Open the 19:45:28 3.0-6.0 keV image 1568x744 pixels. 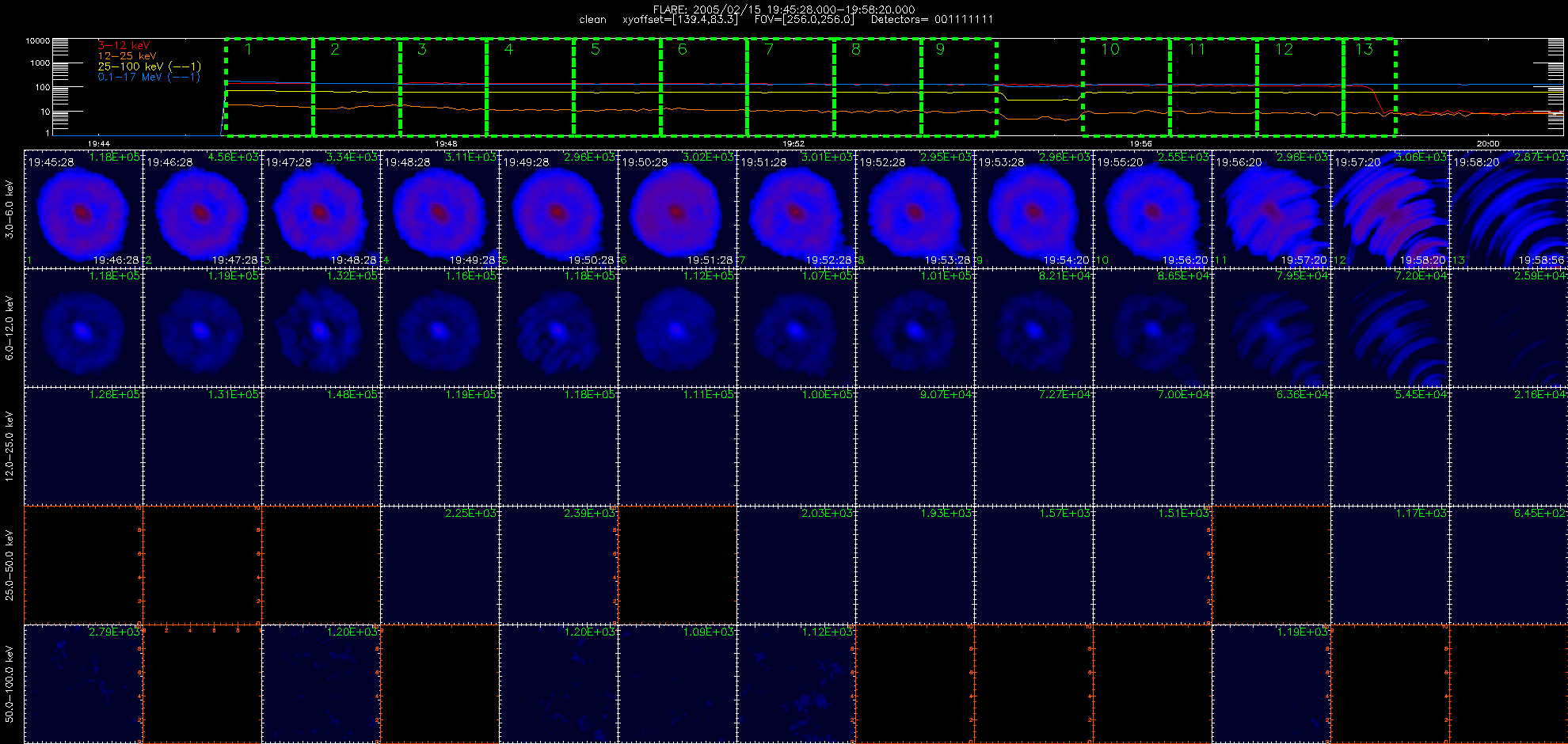(83, 209)
